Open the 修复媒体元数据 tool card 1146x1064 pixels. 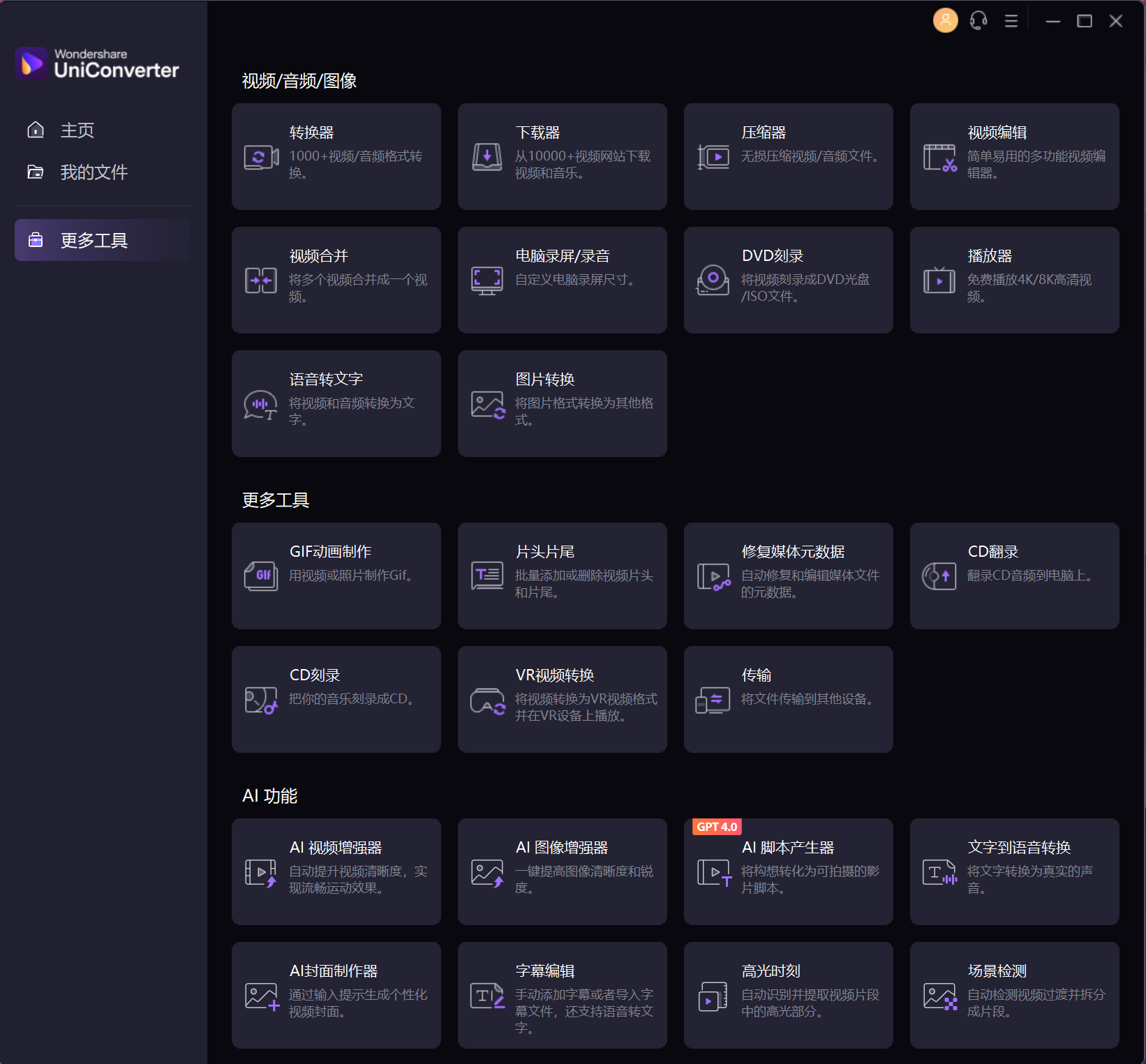pyautogui.click(x=788, y=576)
